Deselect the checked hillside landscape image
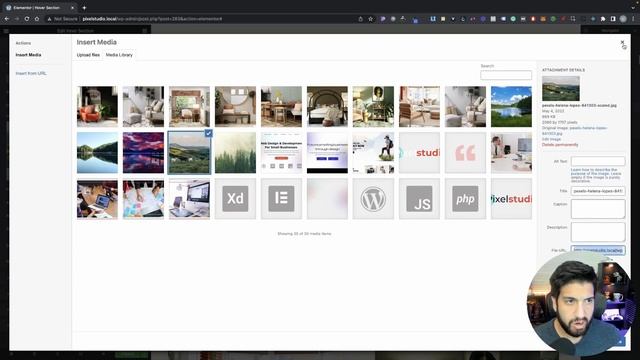This screenshot has height=360, width=640. click(x=209, y=133)
